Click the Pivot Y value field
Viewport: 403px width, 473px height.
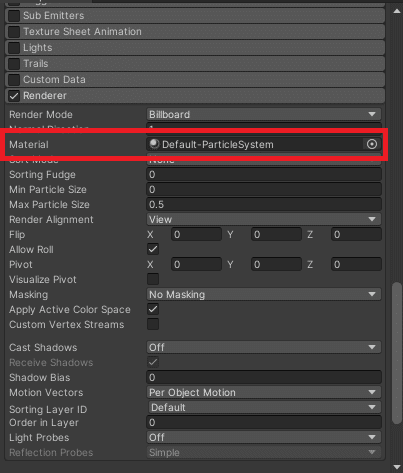[x=276, y=264]
